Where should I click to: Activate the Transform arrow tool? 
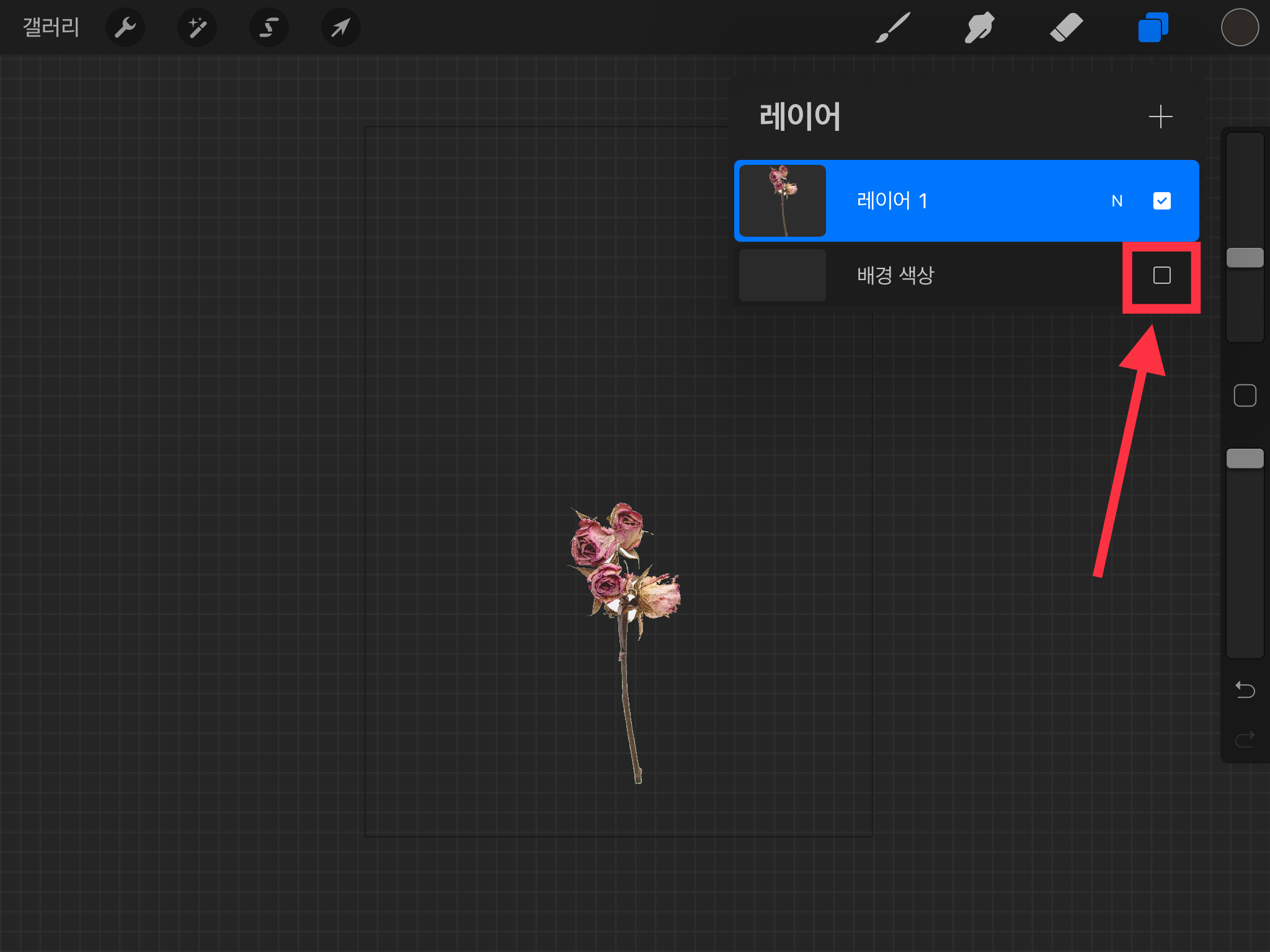(x=340, y=28)
